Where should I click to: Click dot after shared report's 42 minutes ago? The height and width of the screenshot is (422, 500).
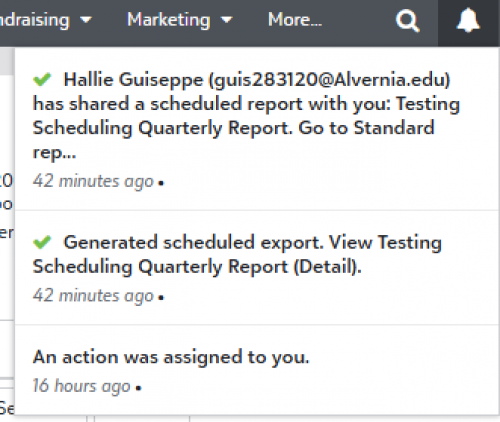click(x=161, y=183)
